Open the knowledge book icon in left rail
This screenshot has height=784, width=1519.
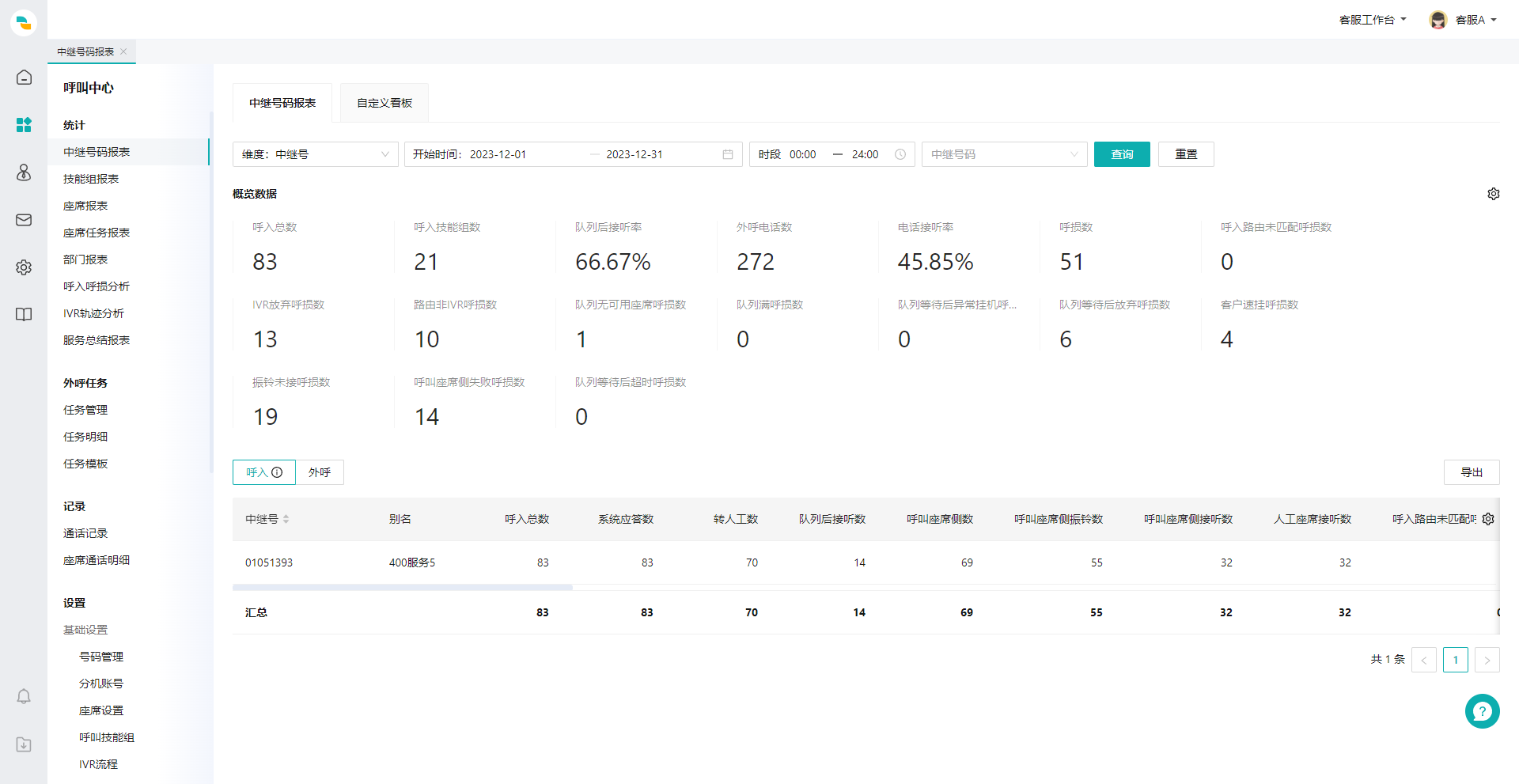tap(24, 315)
